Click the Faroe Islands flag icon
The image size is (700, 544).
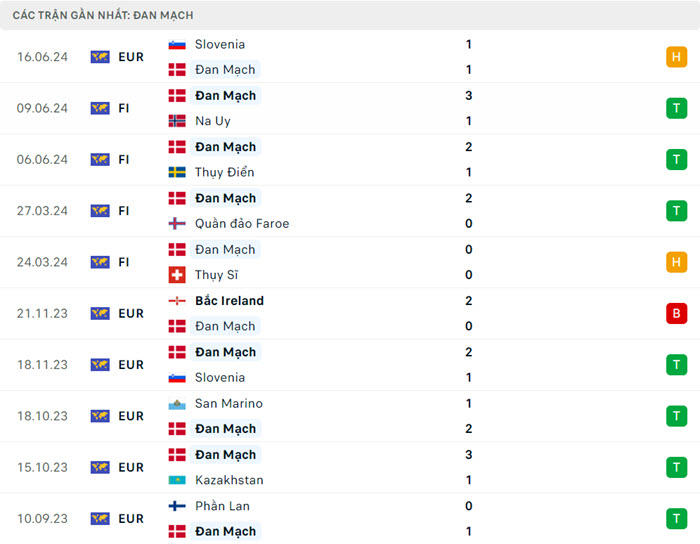177,223
